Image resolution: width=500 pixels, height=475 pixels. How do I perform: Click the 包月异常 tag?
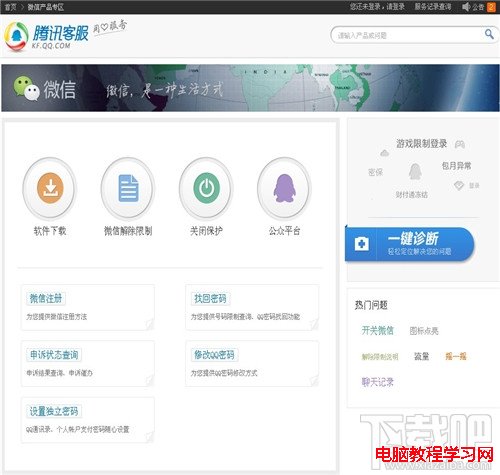[x=456, y=166]
